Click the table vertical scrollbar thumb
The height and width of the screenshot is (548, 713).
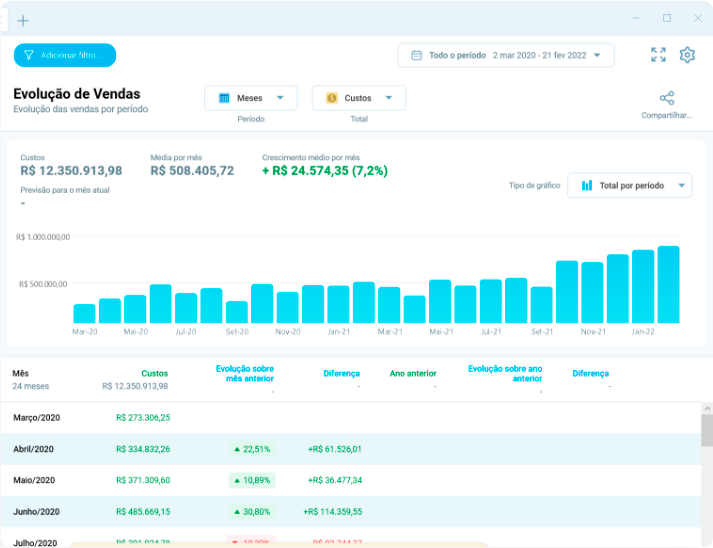tap(707, 430)
